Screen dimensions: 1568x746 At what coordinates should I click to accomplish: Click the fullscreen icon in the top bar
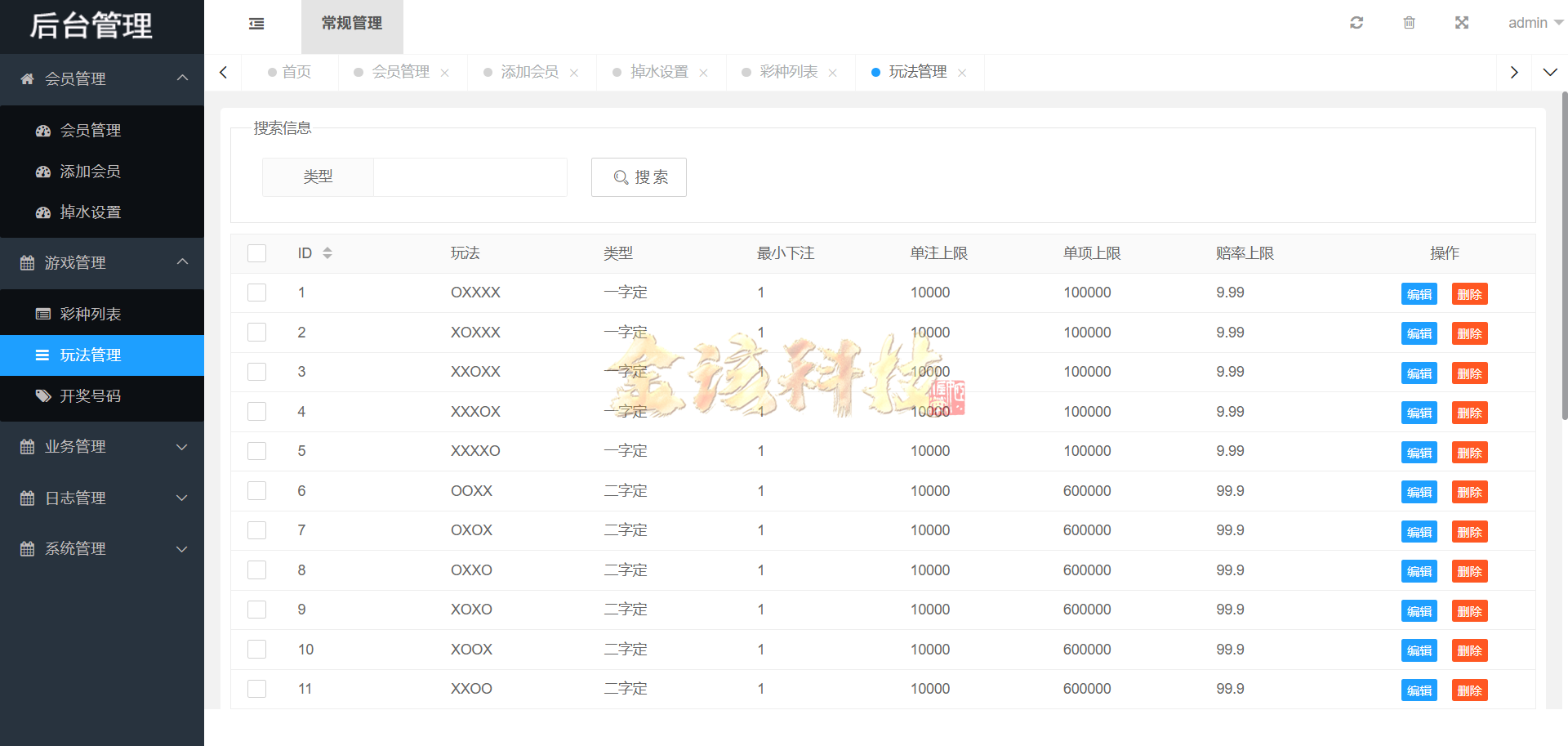click(x=1461, y=22)
